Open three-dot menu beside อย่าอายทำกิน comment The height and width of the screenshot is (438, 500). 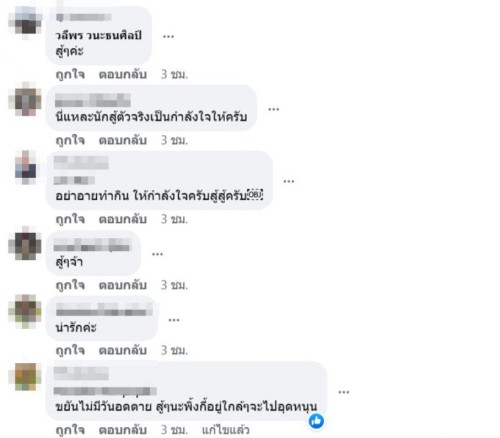point(289,181)
